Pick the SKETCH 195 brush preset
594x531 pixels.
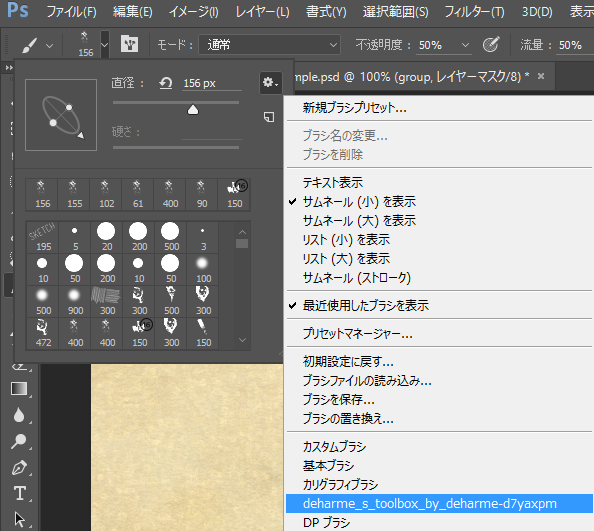tap(42, 237)
